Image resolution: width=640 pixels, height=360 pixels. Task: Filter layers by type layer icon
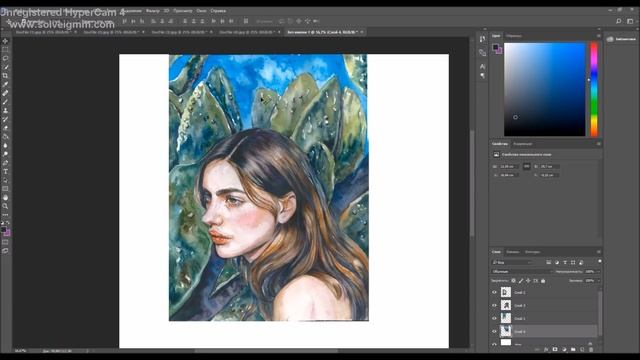tap(565, 262)
